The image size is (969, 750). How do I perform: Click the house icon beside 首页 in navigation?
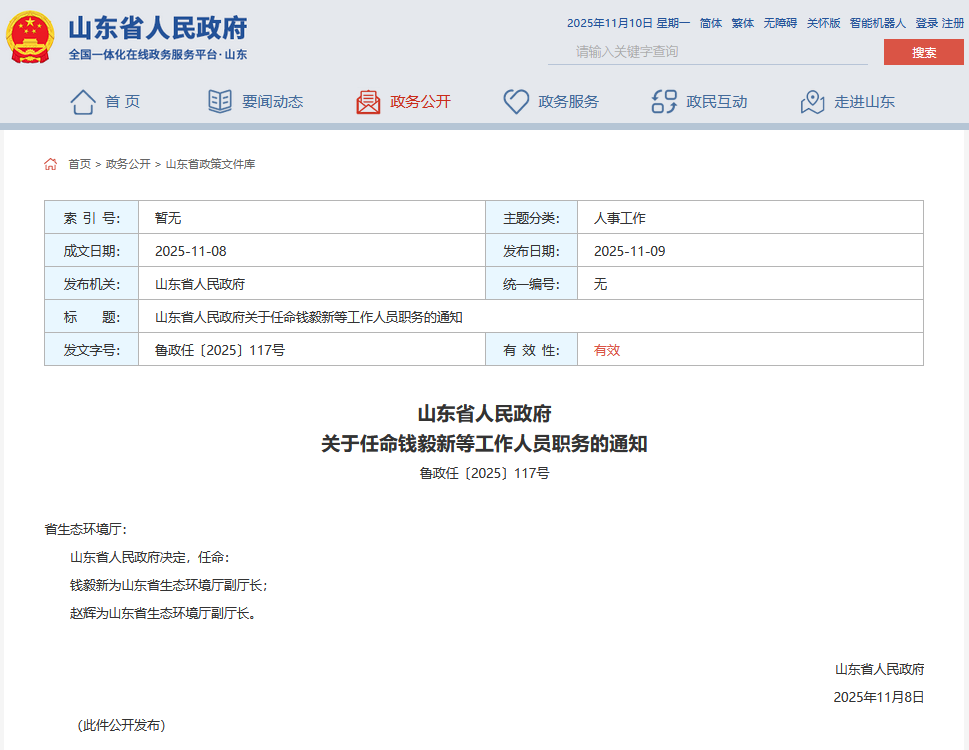click(x=83, y=101)
